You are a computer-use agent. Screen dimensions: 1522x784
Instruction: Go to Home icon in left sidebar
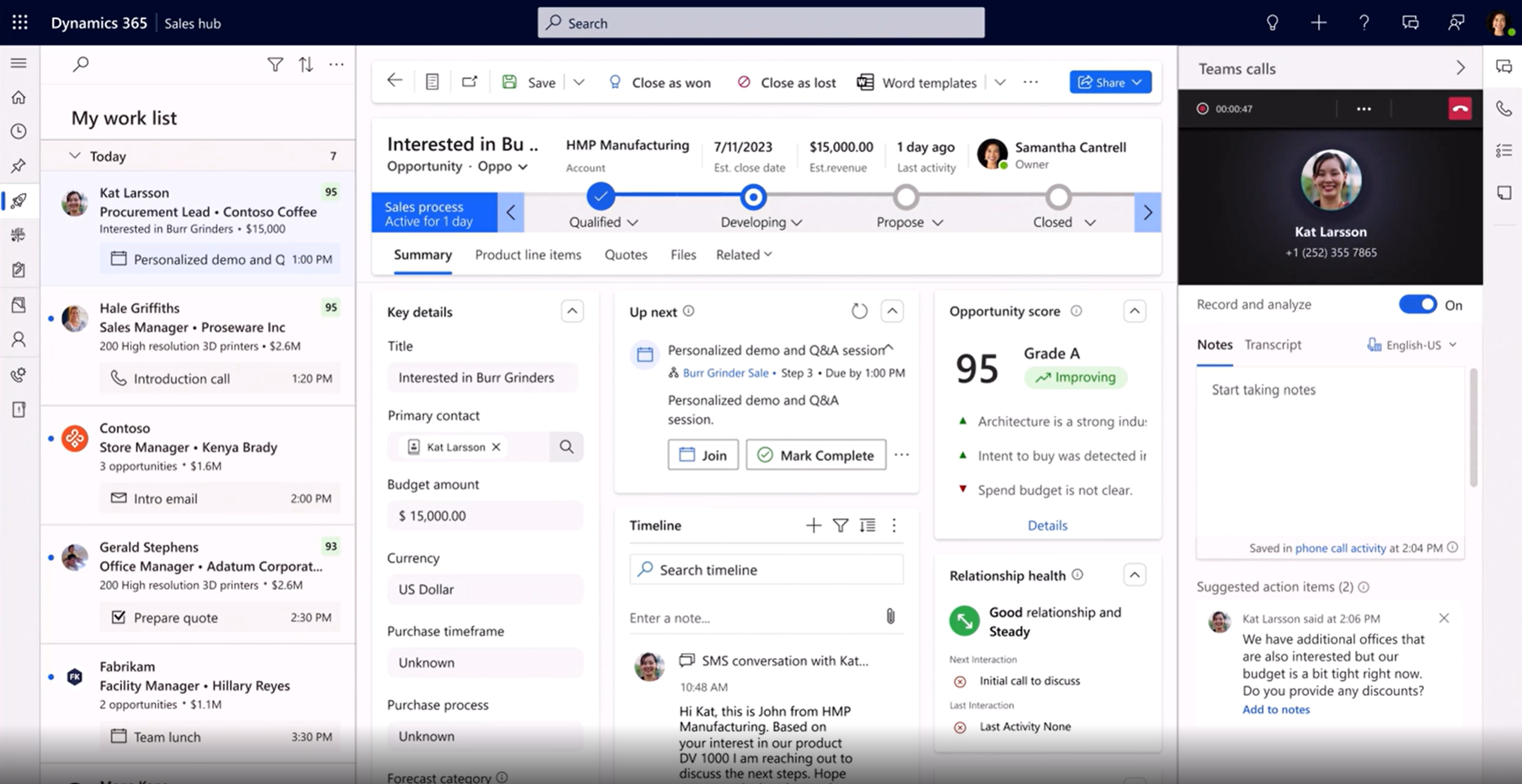(x=19, y=97)
